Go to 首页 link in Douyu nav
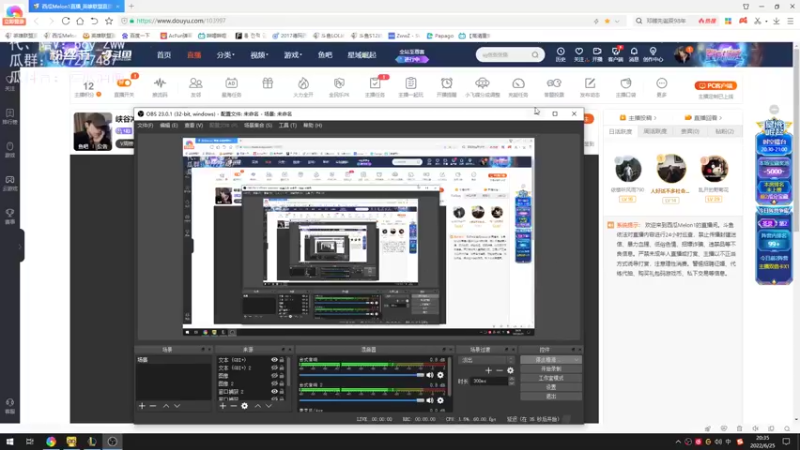The width and height of the screenshot is (800, 450). click(x=164, y=55)
